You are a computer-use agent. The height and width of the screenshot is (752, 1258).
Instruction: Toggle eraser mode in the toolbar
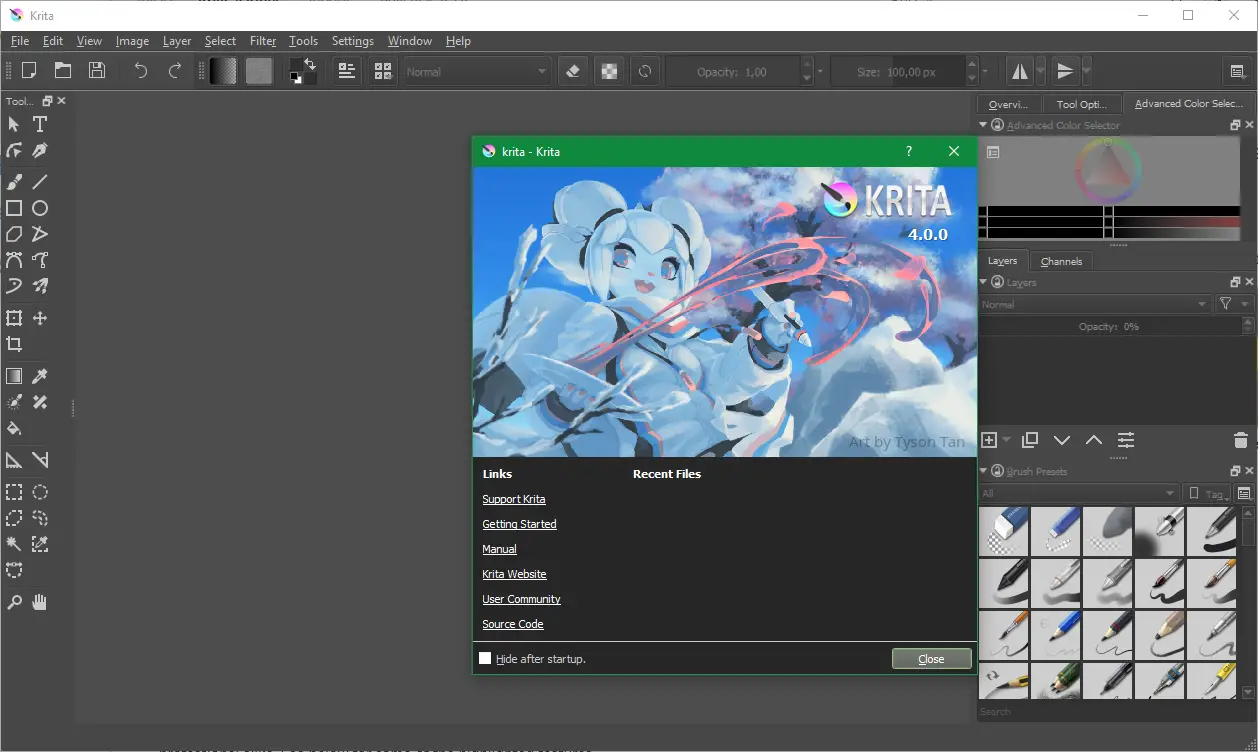pyautogui.click(x=573, y=71)
